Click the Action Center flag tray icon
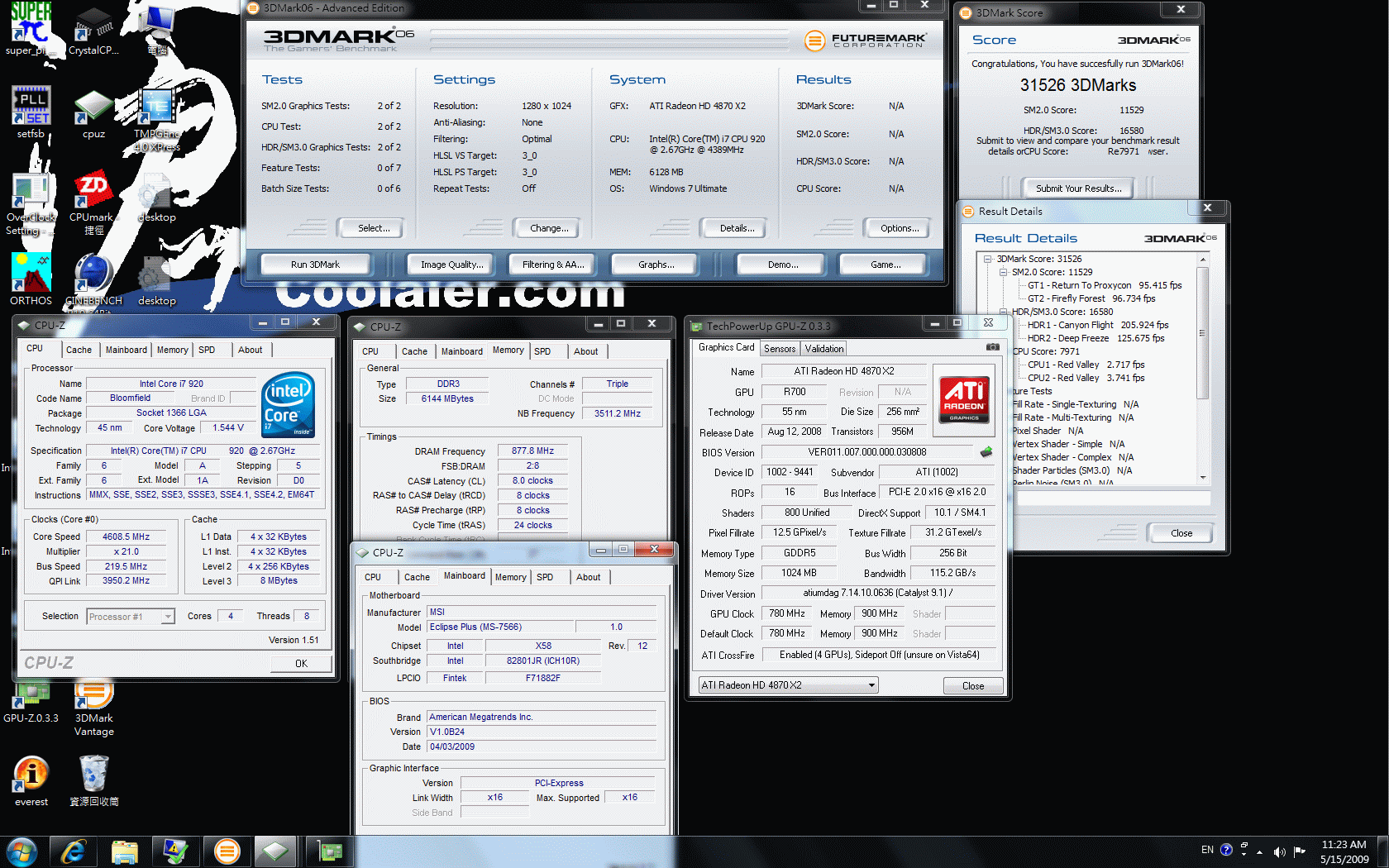Screen dimensions: 1389x868 pos(1300,851)
